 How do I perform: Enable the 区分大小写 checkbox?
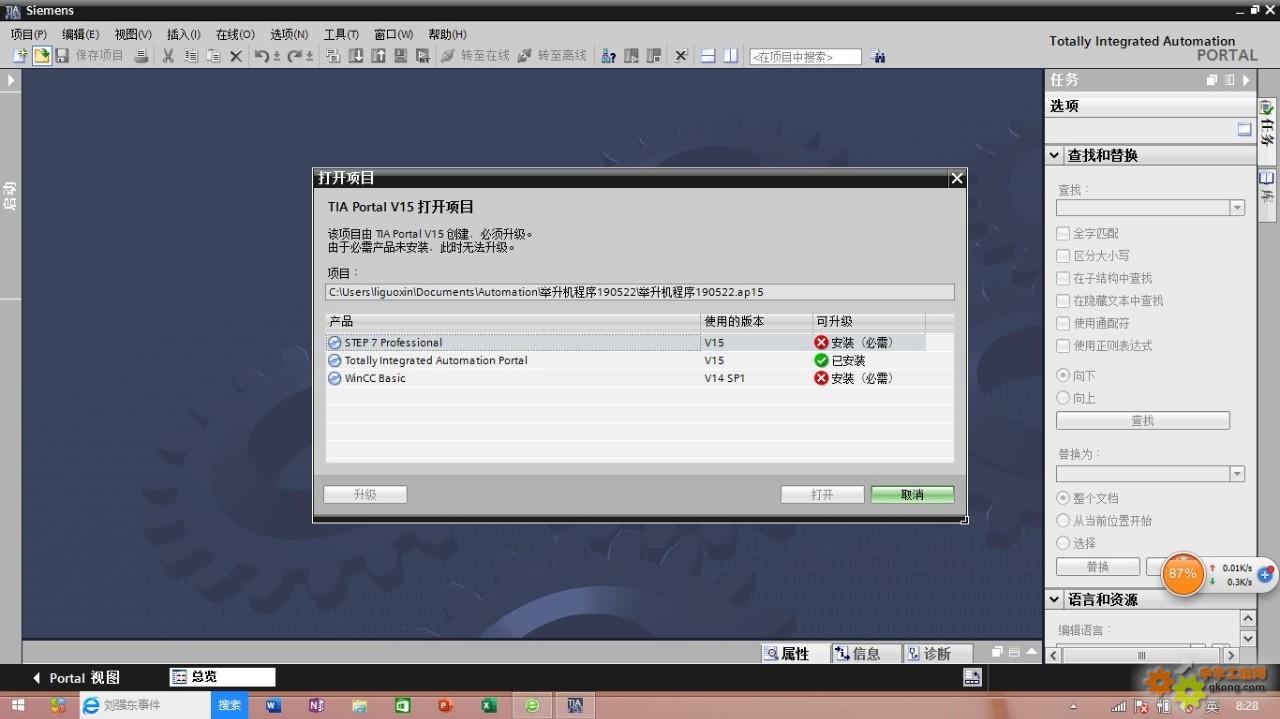pos(1063,255)
